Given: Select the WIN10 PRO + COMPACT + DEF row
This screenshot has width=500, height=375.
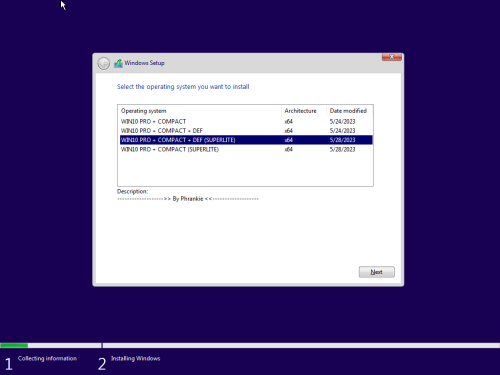Looking at the screenshot, I should pos(246,131).
